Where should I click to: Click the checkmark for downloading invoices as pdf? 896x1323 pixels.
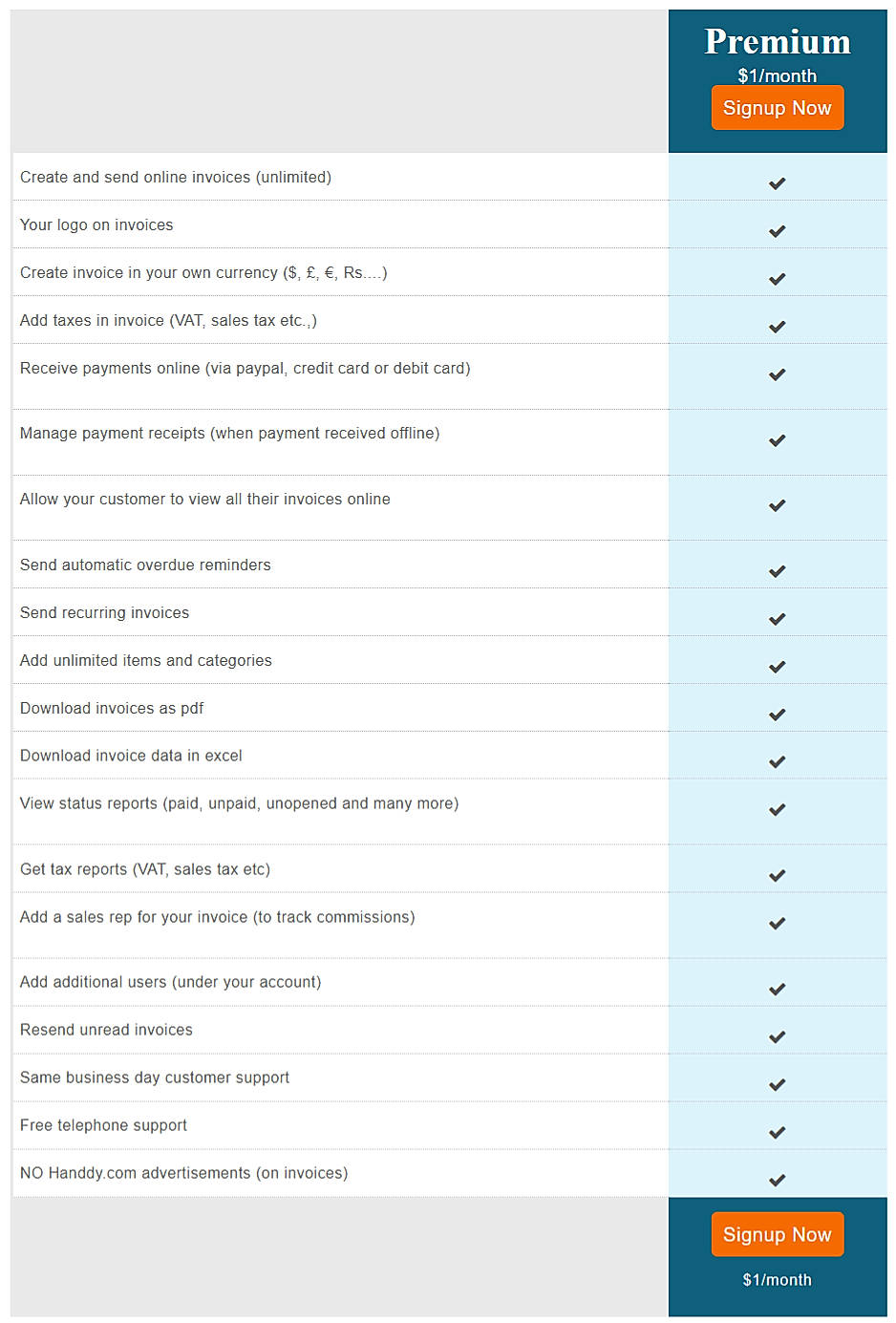click(777, 714)
